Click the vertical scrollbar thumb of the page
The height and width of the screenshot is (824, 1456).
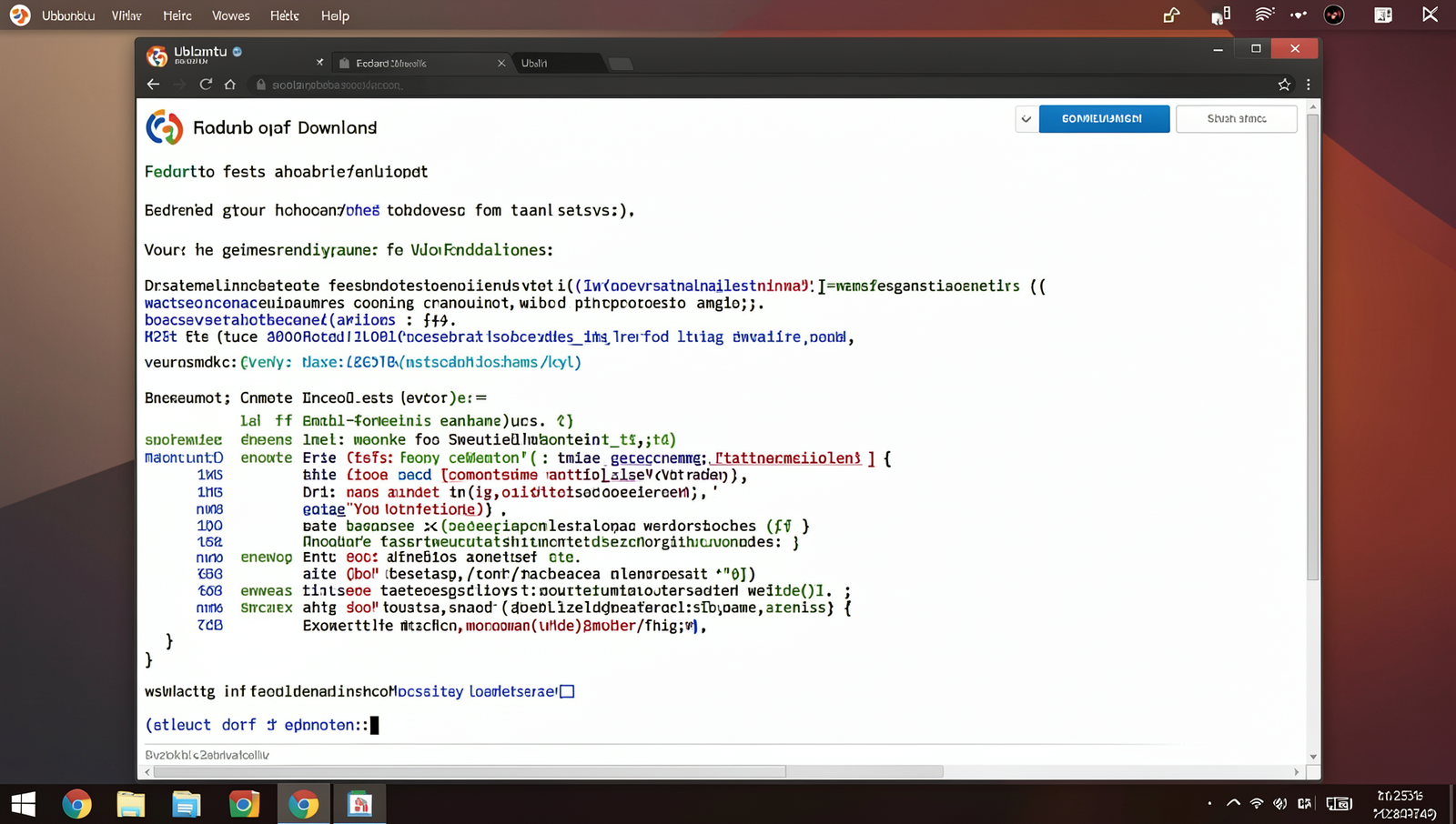click(1312, 346)
